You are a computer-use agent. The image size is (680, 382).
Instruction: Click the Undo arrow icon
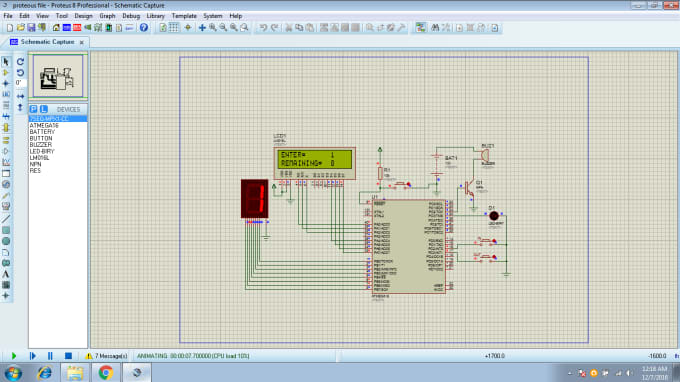[x=263, y=28]
